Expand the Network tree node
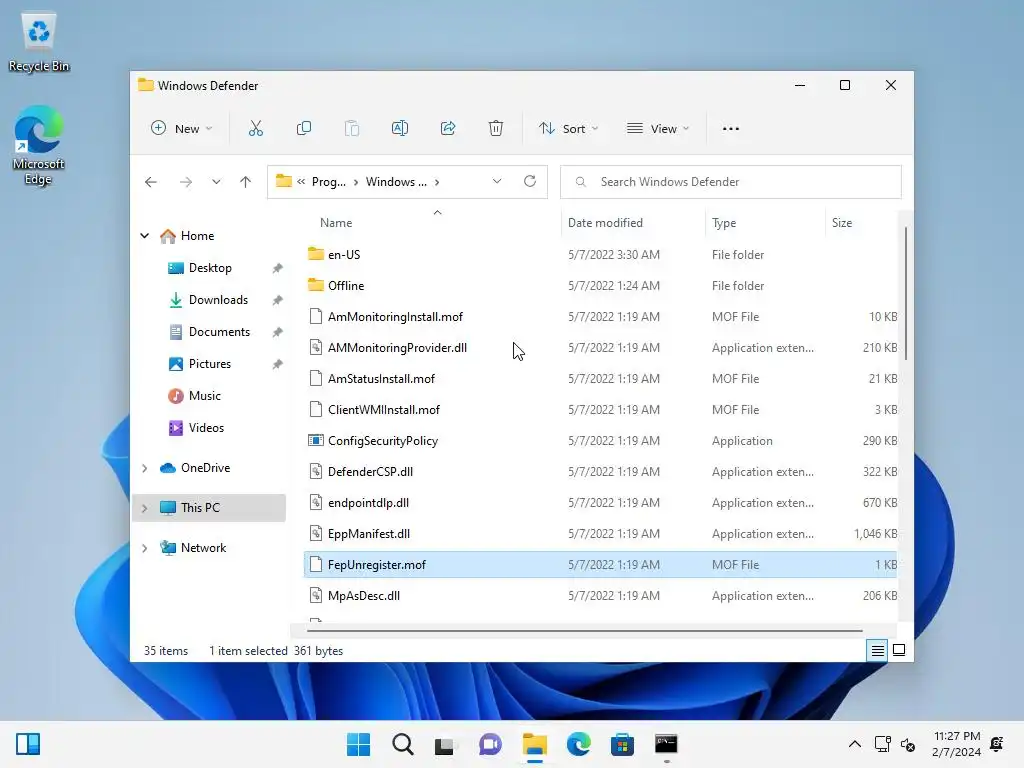 [x=145, y=548]
